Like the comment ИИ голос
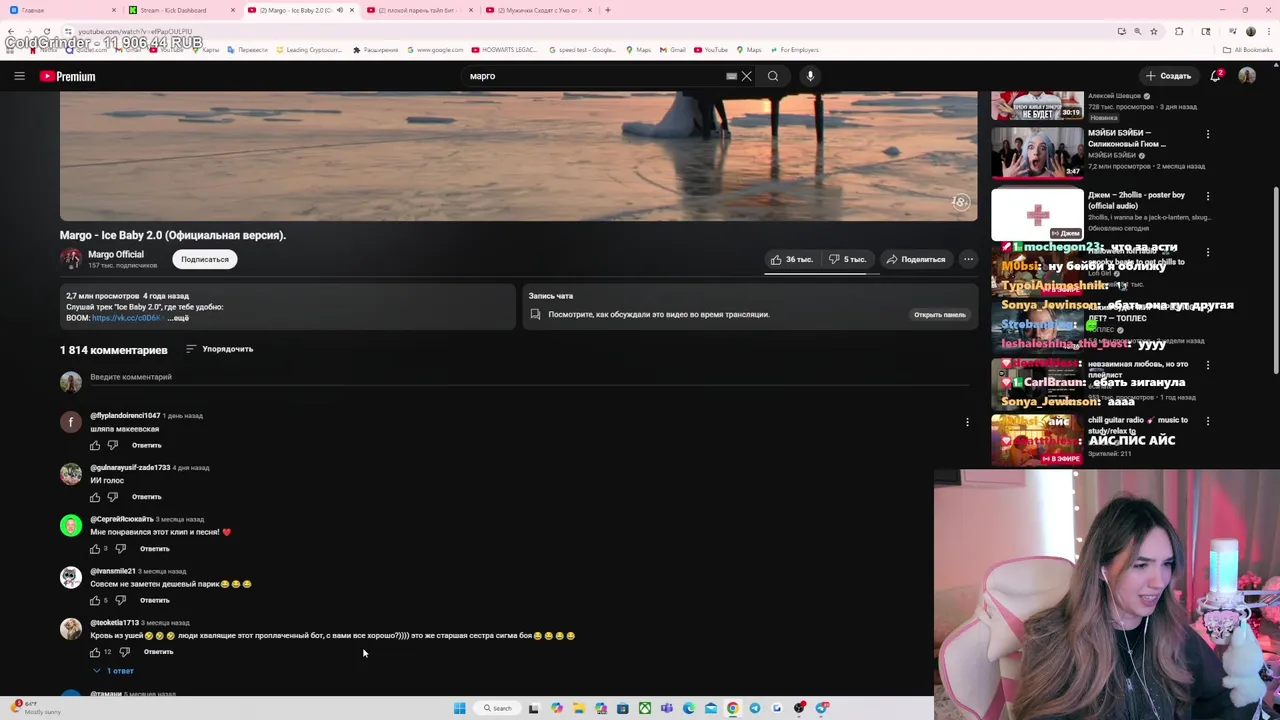This screenshot has width=1280, height=720. click(95, 497)
